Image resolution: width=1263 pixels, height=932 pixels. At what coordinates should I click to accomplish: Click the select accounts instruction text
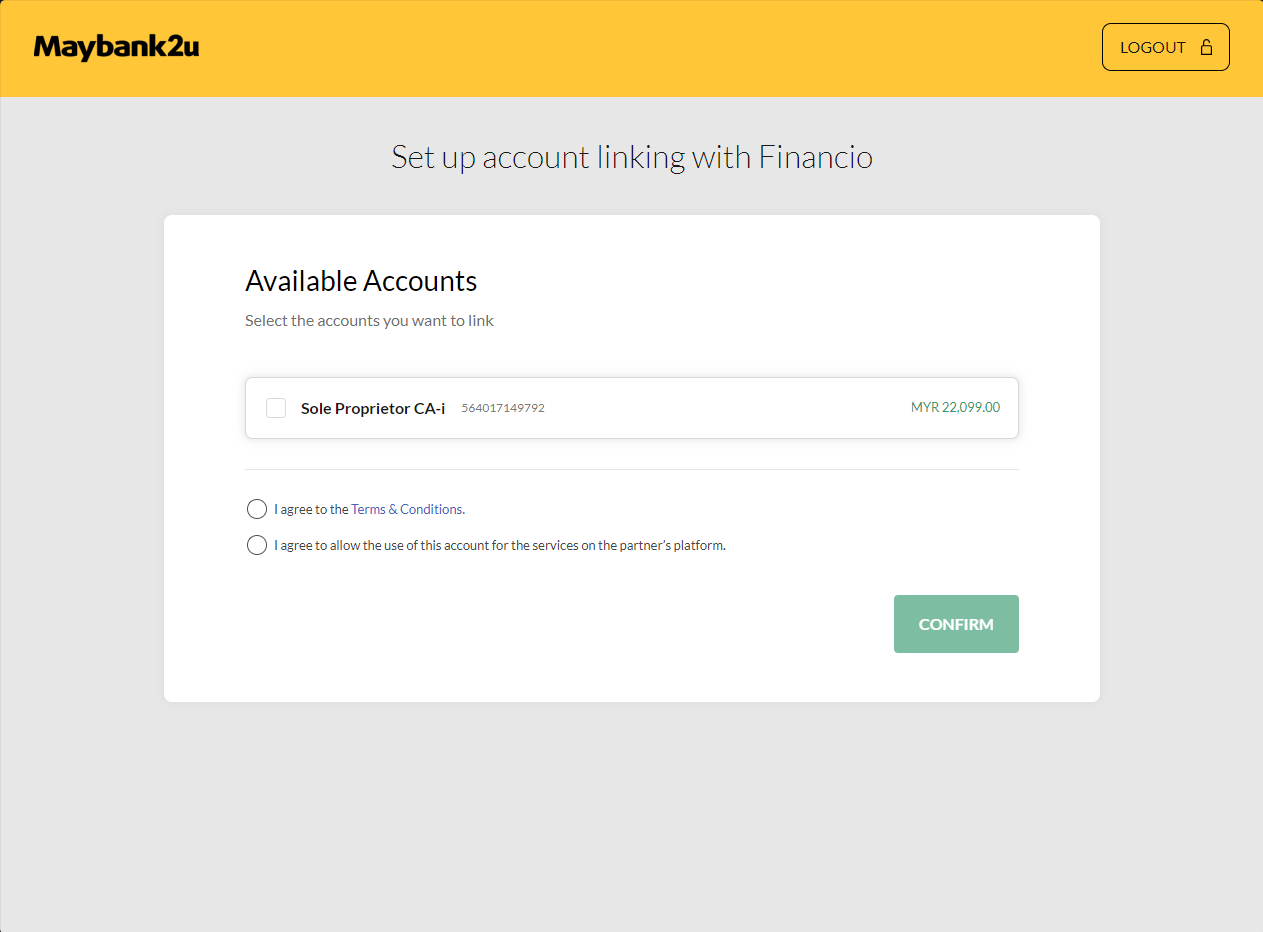point(369,320)
